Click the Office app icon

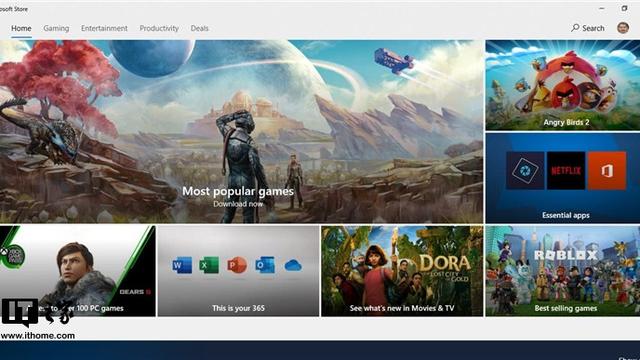[607, 171]
